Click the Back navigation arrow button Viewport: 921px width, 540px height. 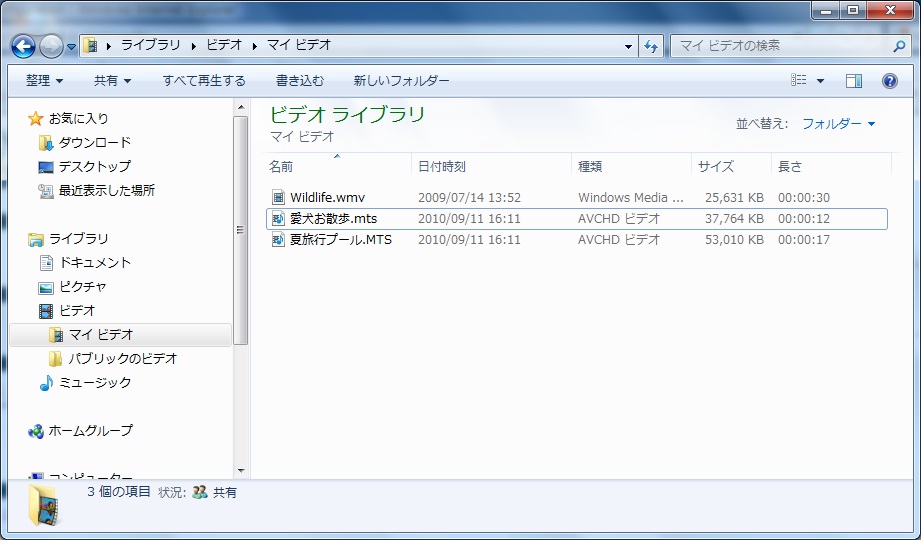pos(23,46)
